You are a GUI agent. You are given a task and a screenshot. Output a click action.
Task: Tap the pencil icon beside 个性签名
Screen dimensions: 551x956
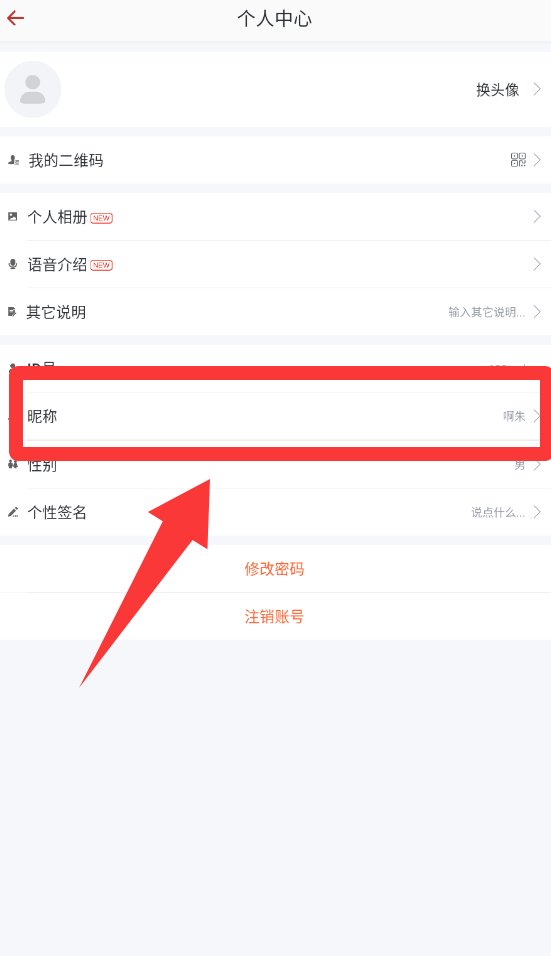pyautogui.click(x=13, y=512)
